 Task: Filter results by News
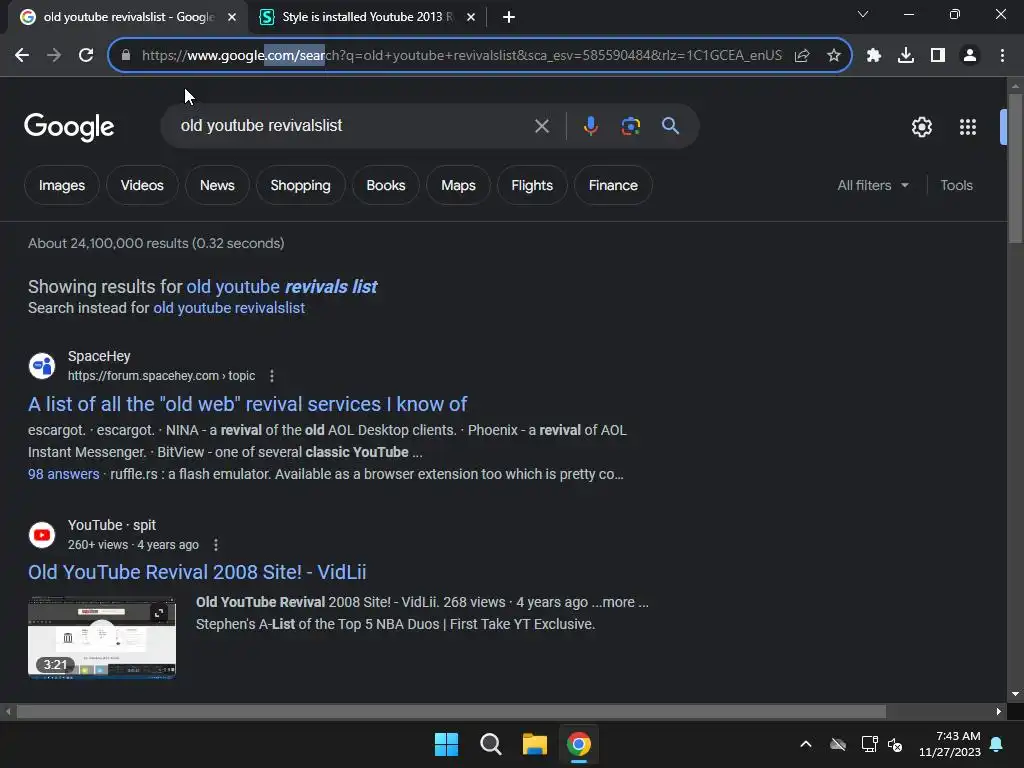point(217,185)
